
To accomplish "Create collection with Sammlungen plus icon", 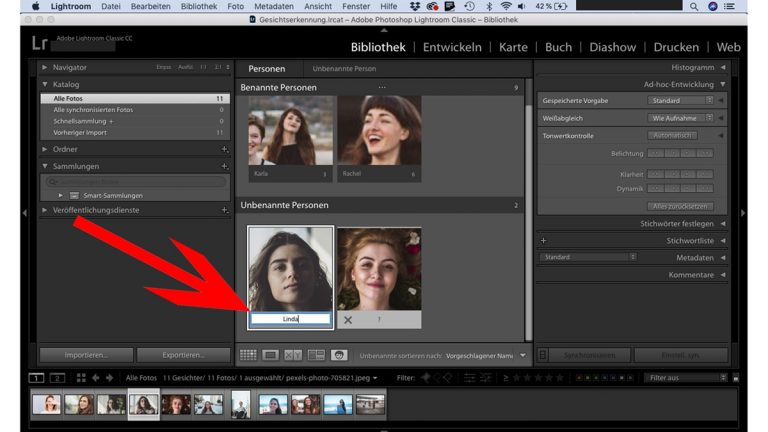I will 224,166.
